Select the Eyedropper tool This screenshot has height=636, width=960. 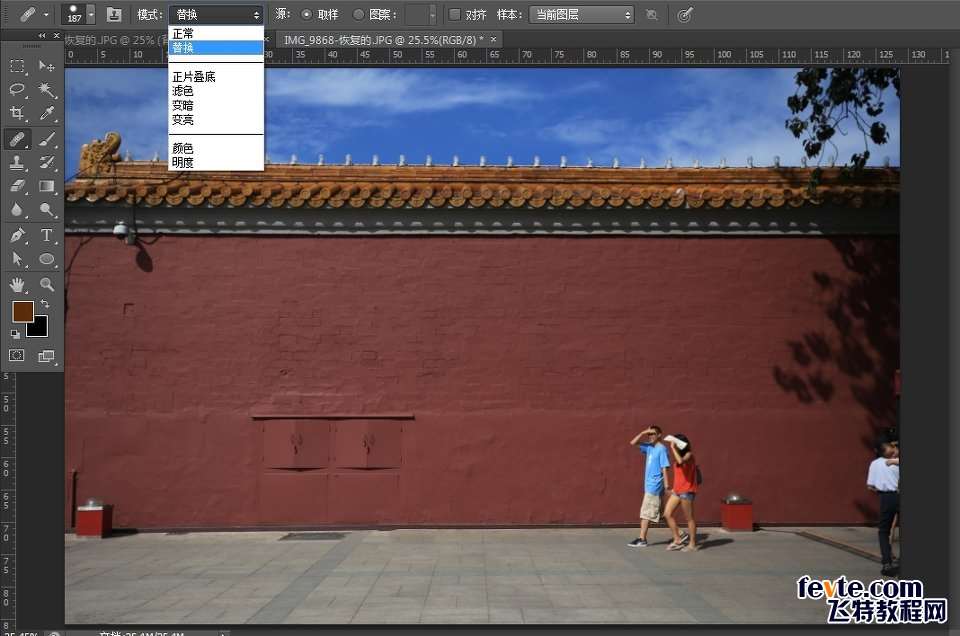tap(47, 113)
